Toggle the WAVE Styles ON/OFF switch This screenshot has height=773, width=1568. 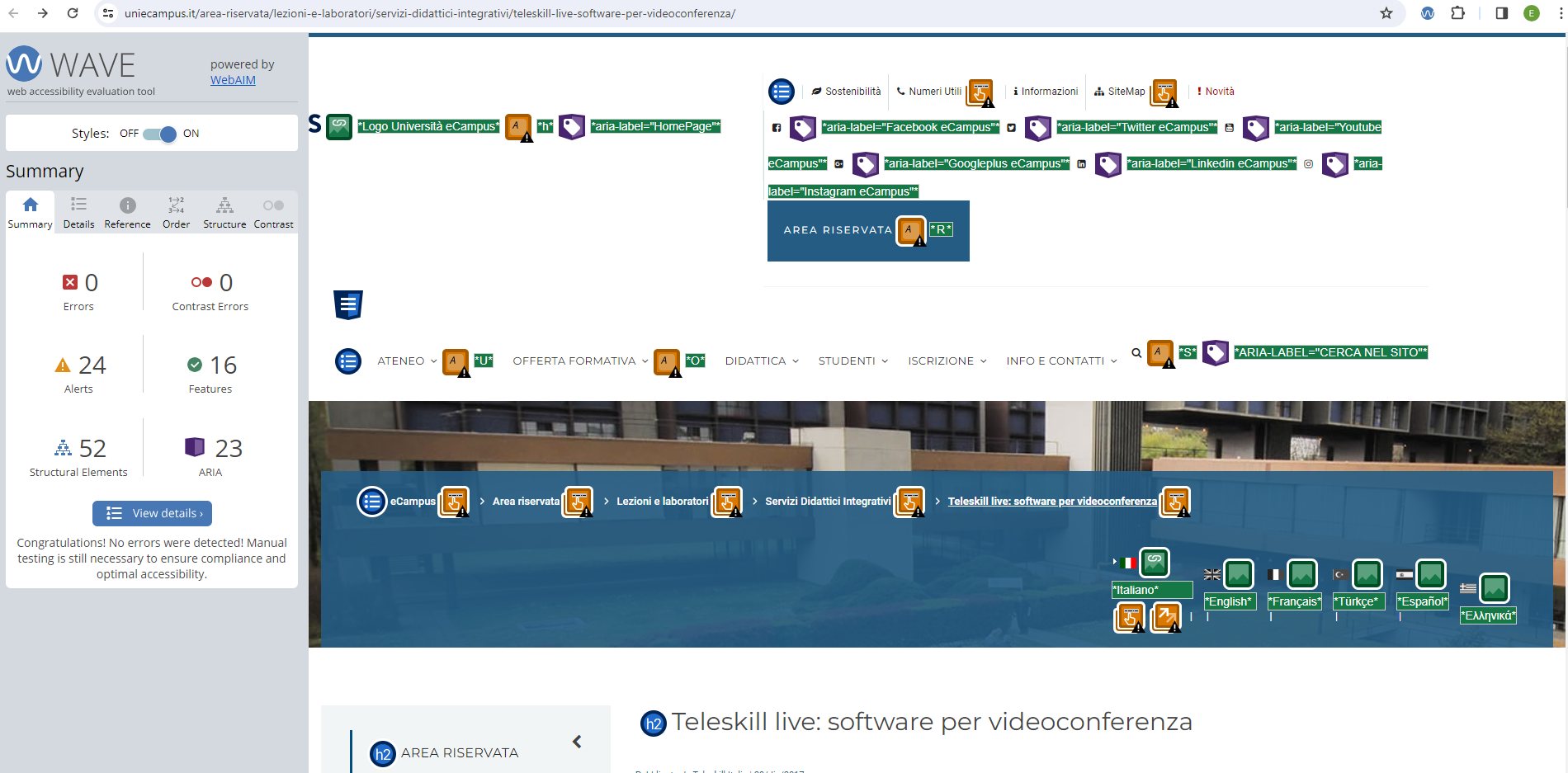tap(159, 134)
